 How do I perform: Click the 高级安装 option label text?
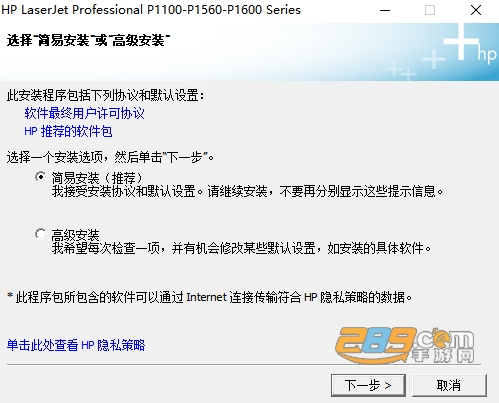[75, 235]
